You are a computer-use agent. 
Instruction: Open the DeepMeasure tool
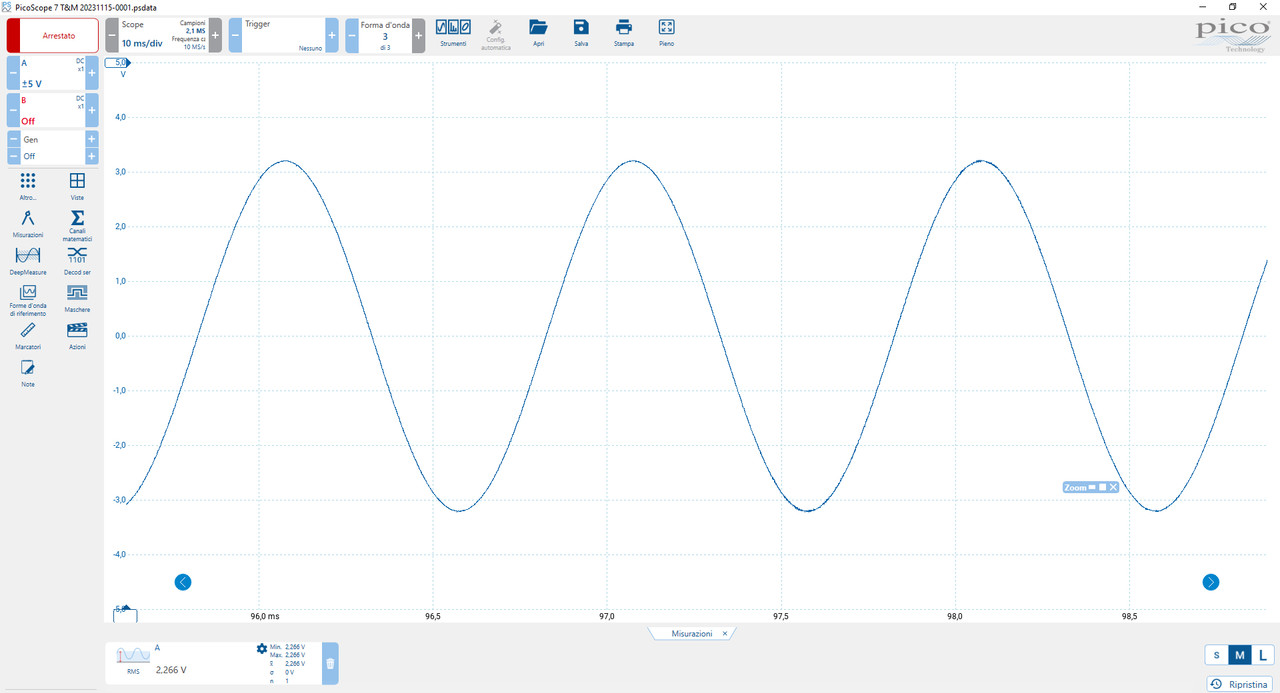tap(28, 260)
